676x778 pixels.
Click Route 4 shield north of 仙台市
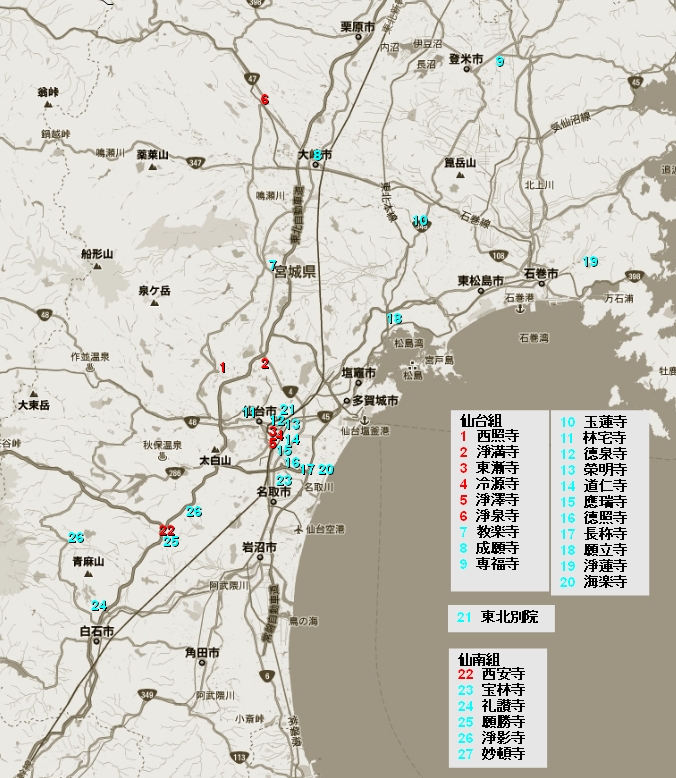290,391
